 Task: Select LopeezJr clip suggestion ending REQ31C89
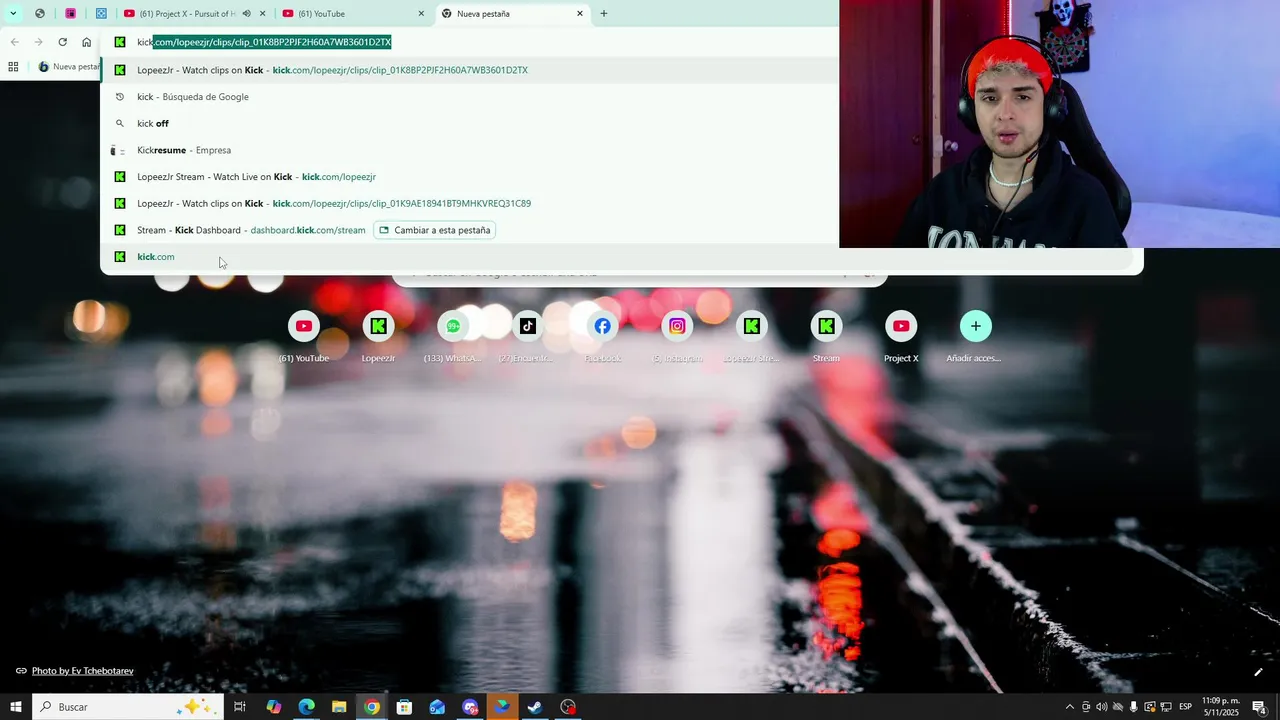[x=470, y=203]
